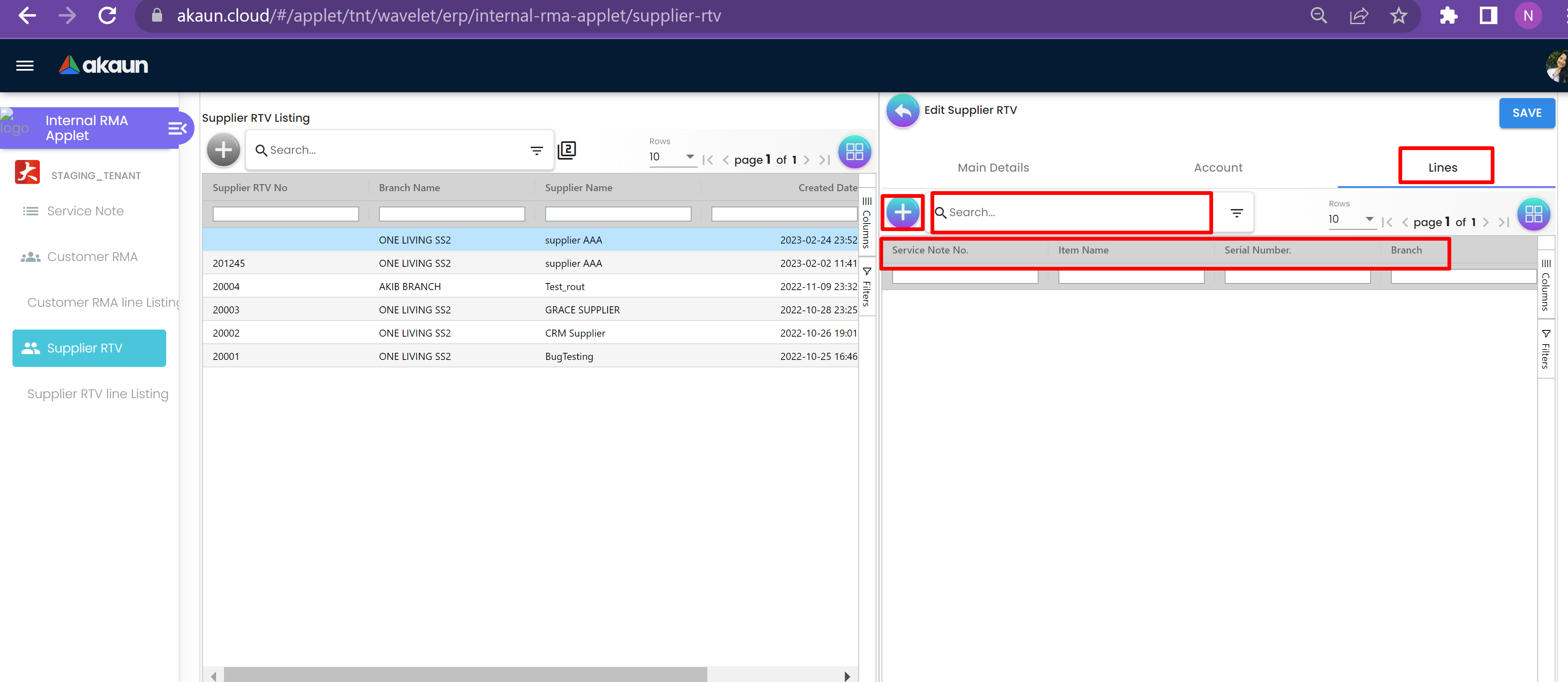Click the blue add line plus button
Screen dimensions: 1568x682
(x=903, y=212)
